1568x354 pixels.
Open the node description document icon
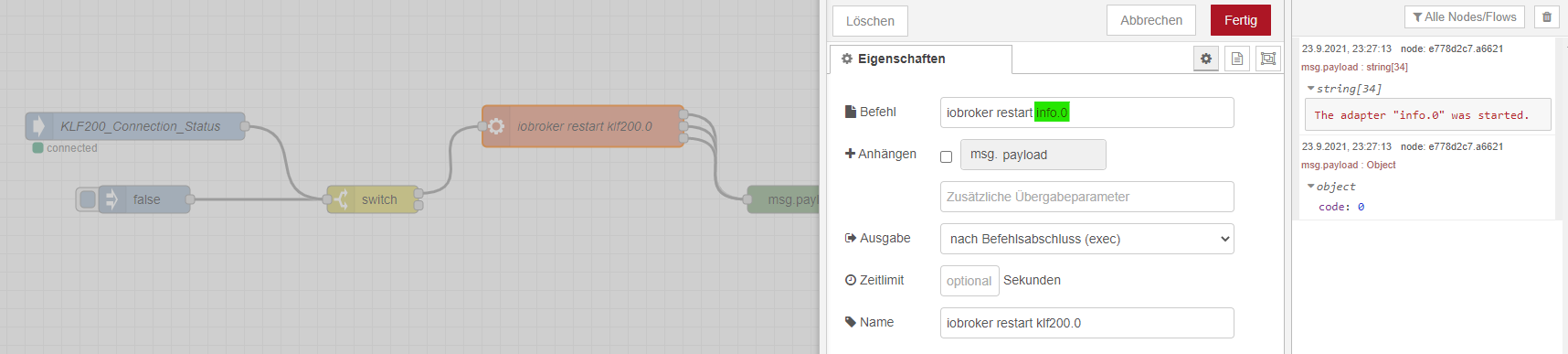tap(1237, 59)
